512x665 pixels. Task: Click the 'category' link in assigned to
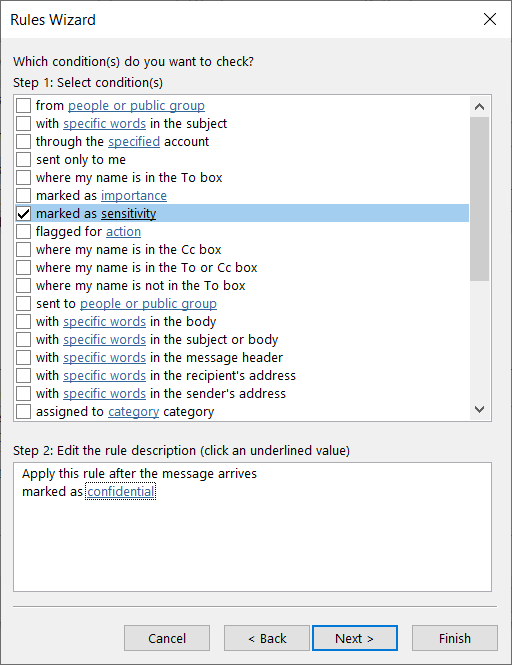click(134, 412)
